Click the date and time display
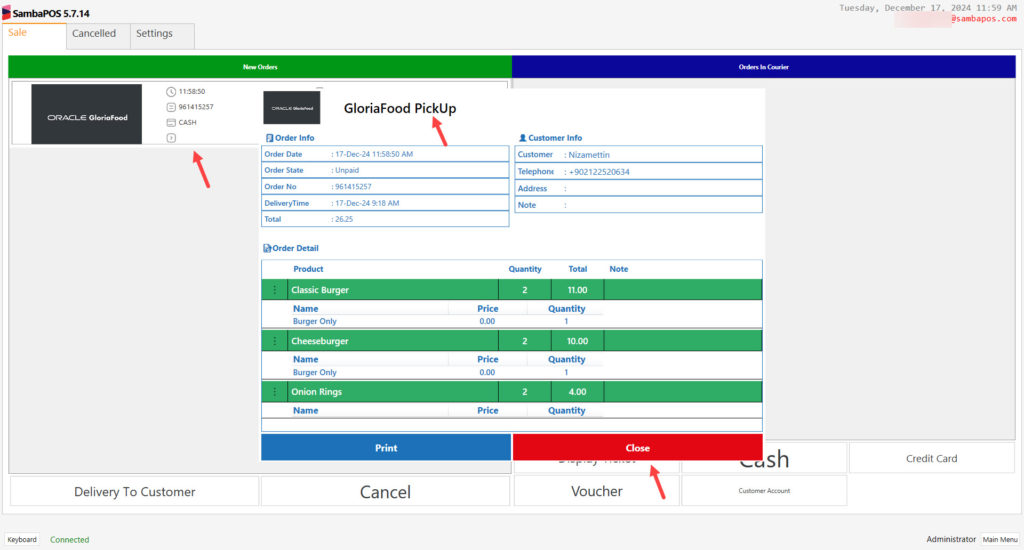 point(927,8)
